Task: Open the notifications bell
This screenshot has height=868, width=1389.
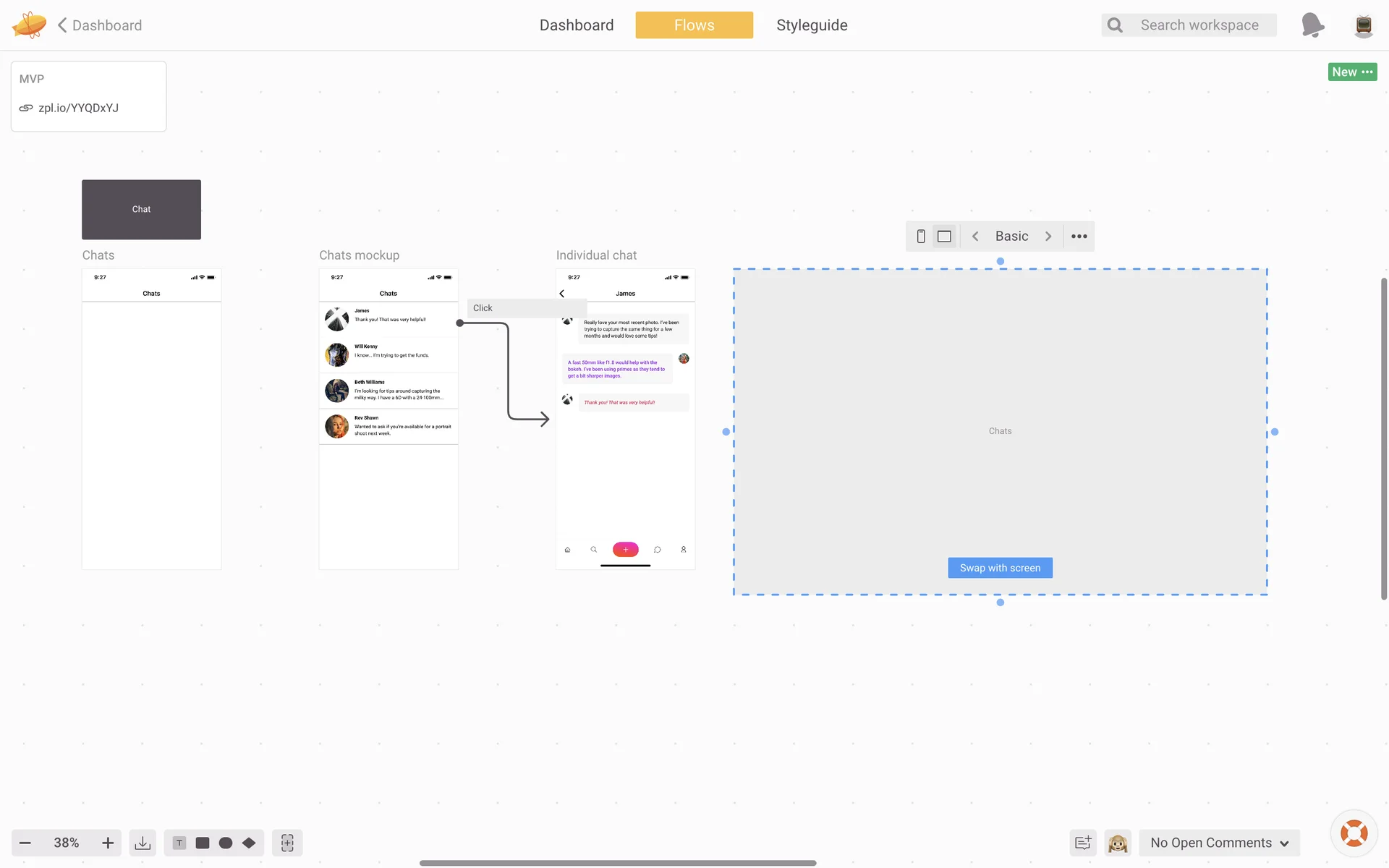Action: coord(1312,25)
